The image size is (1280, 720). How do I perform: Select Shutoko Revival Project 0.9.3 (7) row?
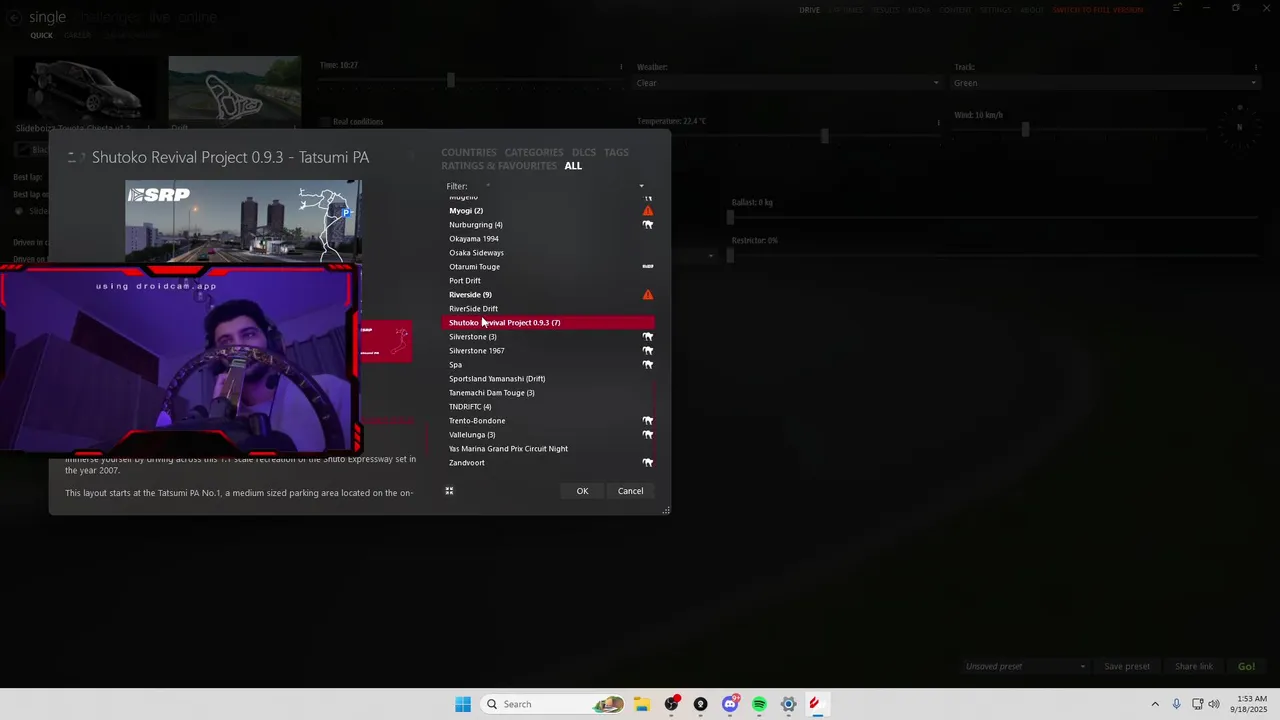pyautogui.click(x=548, y=323)
